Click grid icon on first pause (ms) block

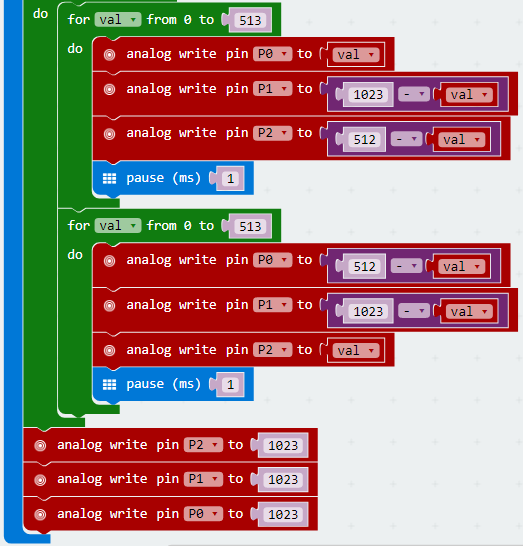(109, 179)
